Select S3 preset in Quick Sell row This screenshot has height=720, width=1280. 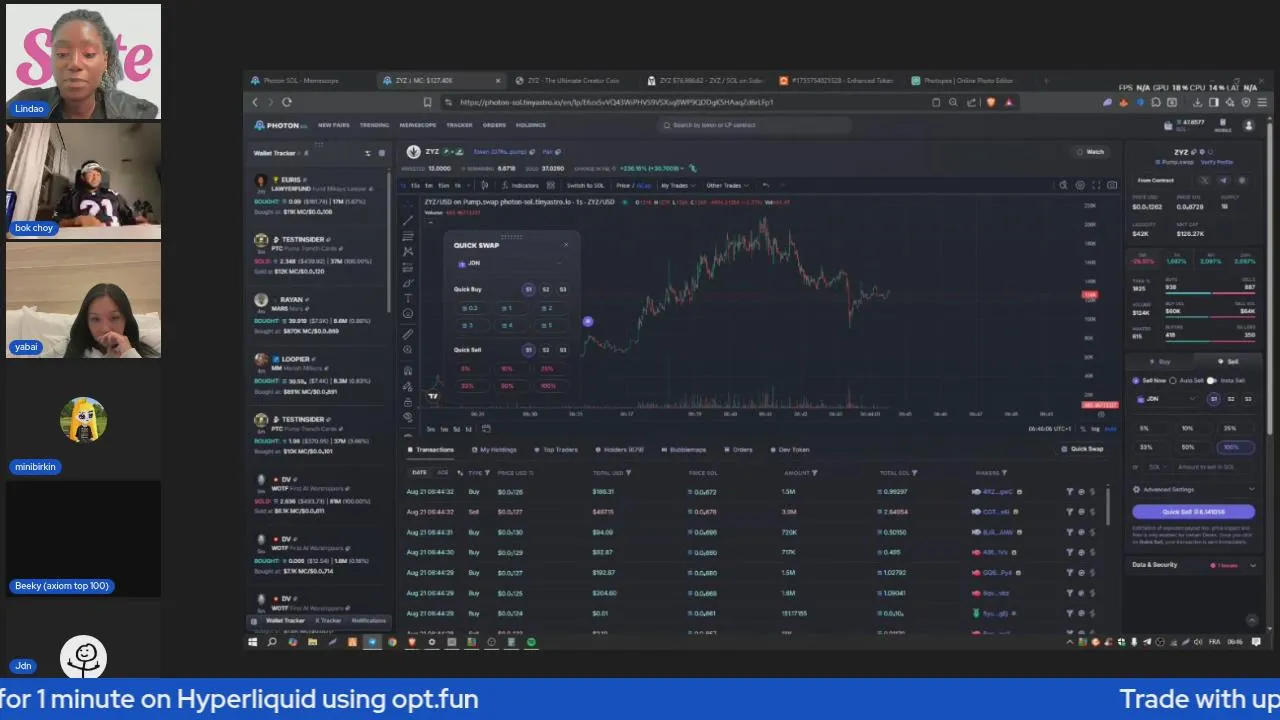(563, 350)
